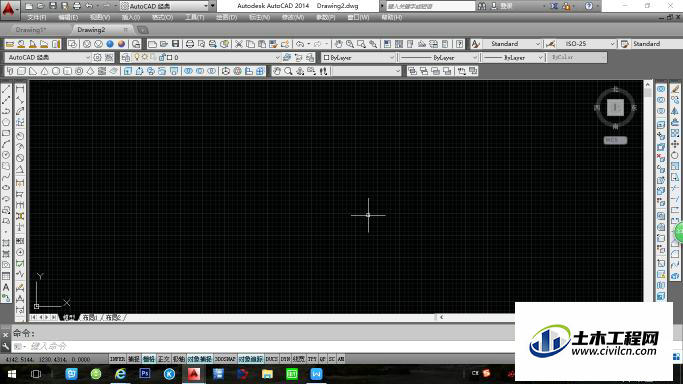Click the Print (plot) icon in toolbar
The width and height of the screenshot is (683, 384).
click(x=190, y=44)
